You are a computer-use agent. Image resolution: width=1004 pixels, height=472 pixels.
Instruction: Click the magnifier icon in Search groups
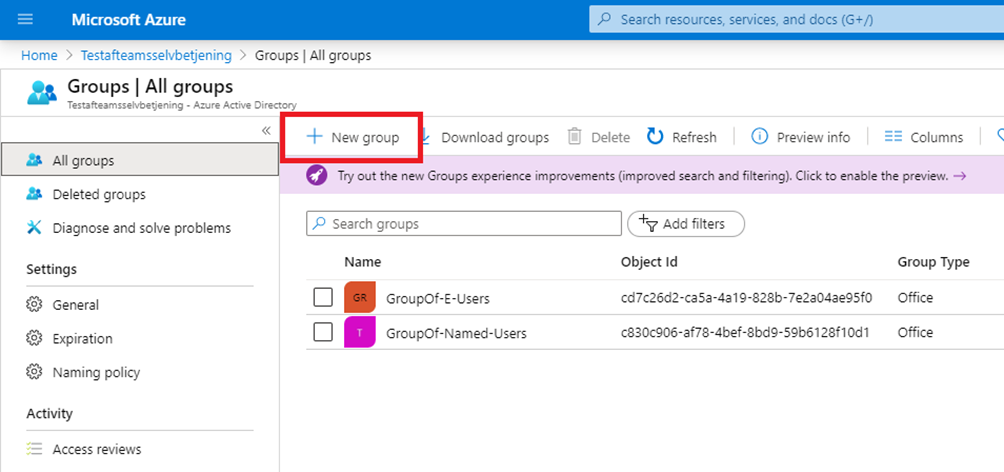coord(320,224)
